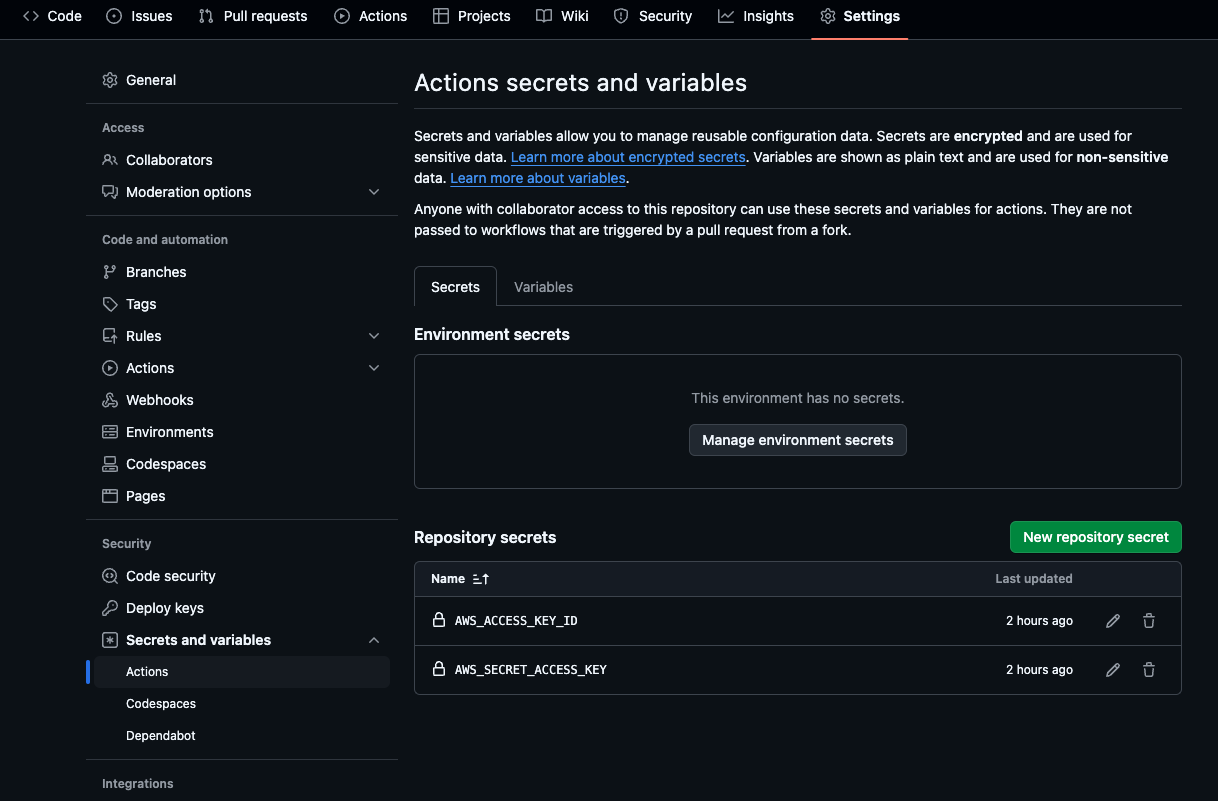
Task: Expand the Actions sidebar section
Action: click(374, 368)
